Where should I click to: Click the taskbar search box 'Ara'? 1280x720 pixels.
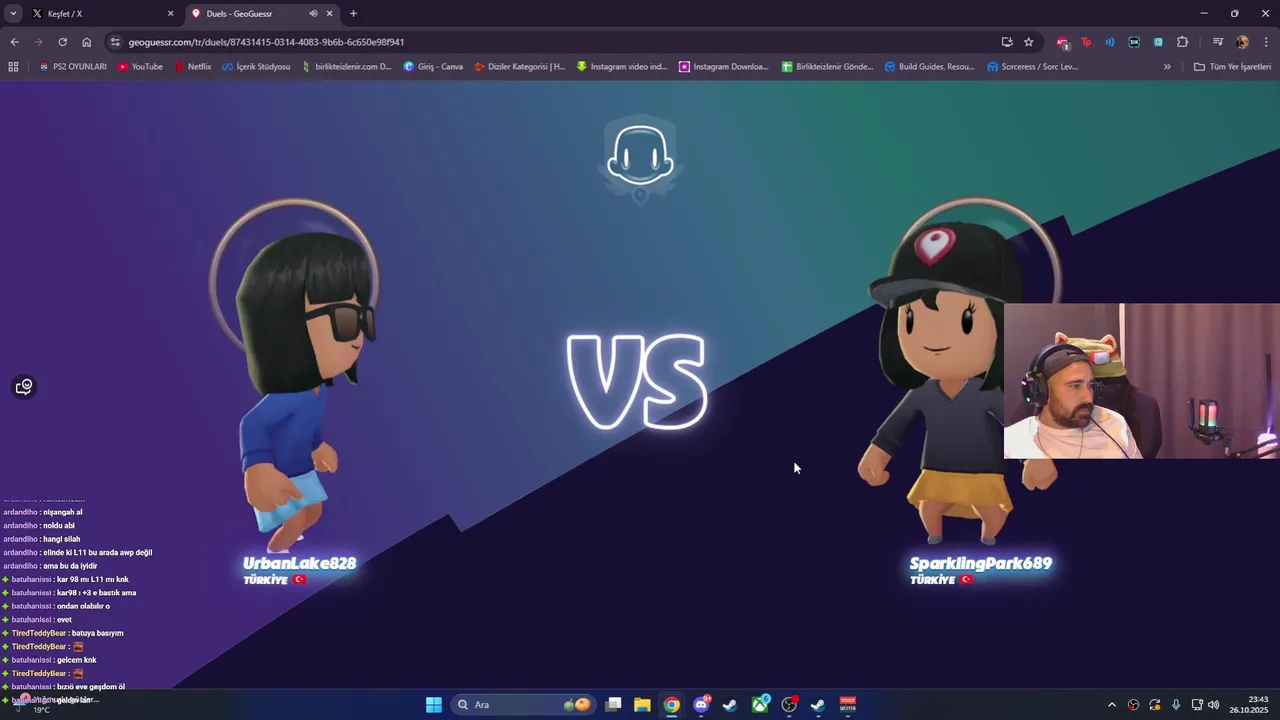(x=523, y=705)
